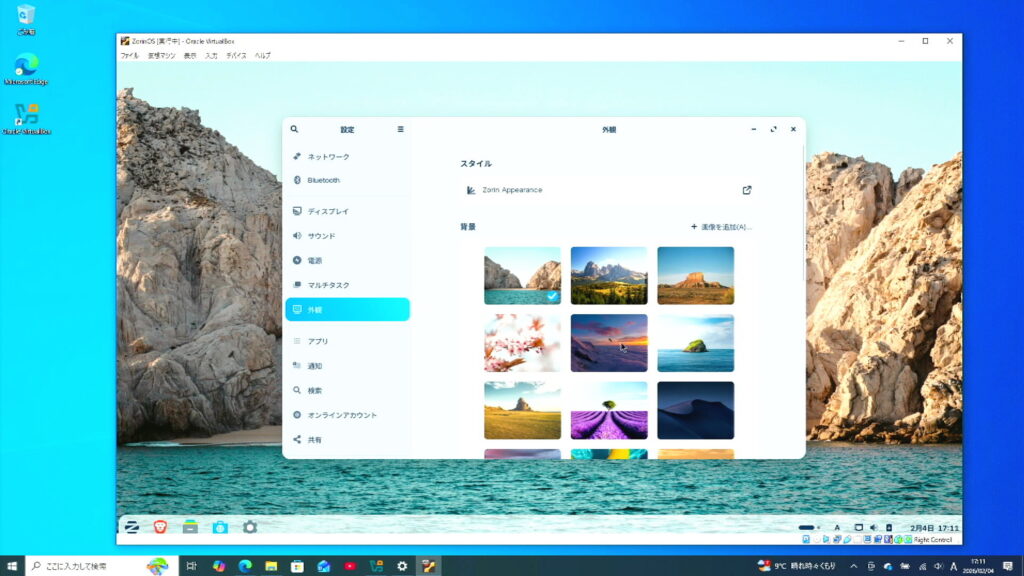Click the 画像を追加 button
Image resolution: width=1024 pixels, height=576 pixels.
pyautogui.click(x=721, y=227)
